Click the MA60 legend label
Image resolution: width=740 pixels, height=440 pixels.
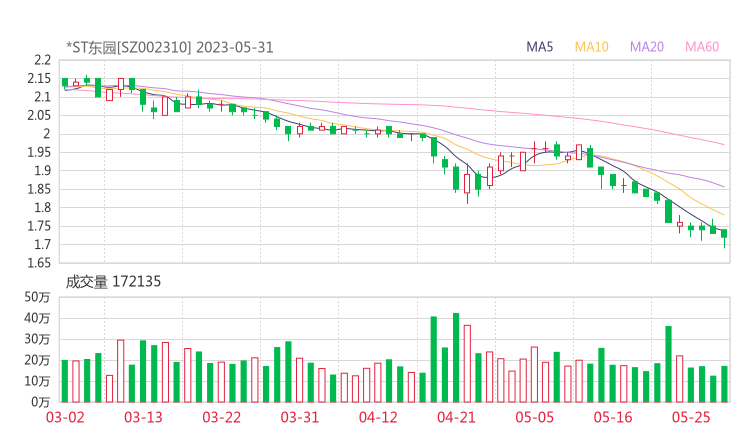702,47
